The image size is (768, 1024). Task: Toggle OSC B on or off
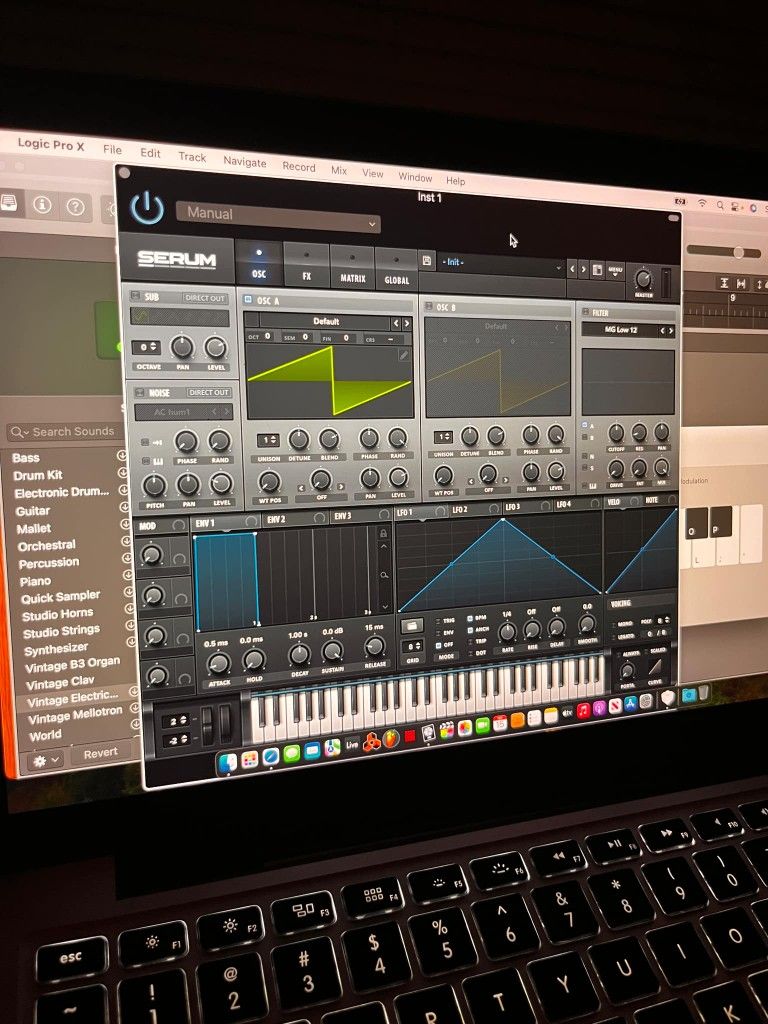coord(429,307)
